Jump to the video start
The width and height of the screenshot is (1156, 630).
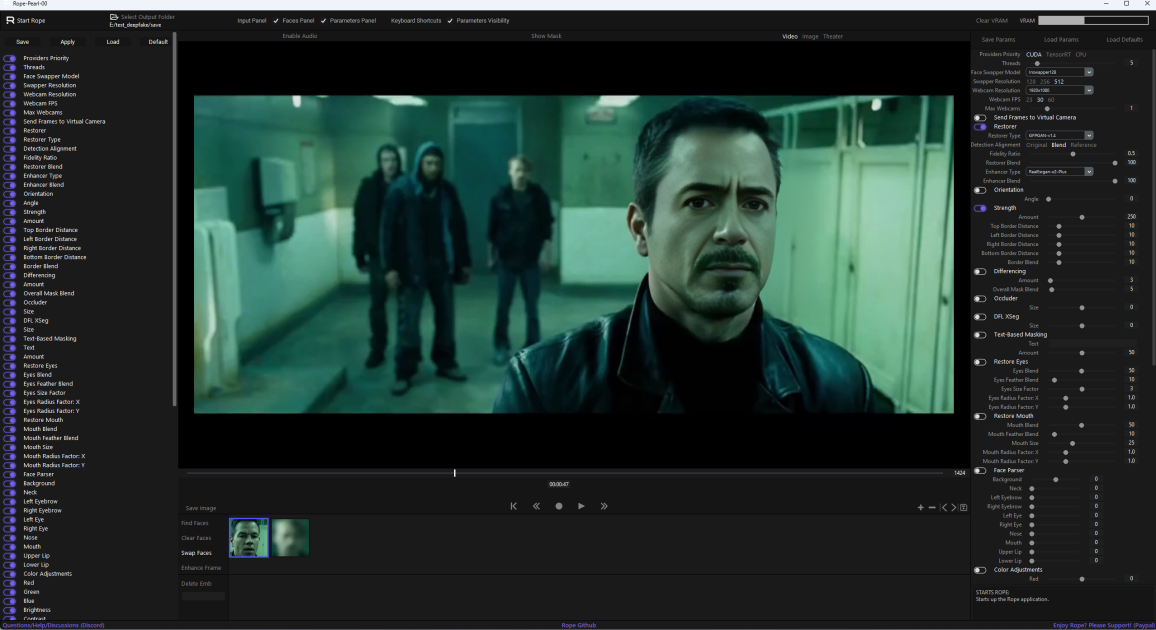[514, 506]
